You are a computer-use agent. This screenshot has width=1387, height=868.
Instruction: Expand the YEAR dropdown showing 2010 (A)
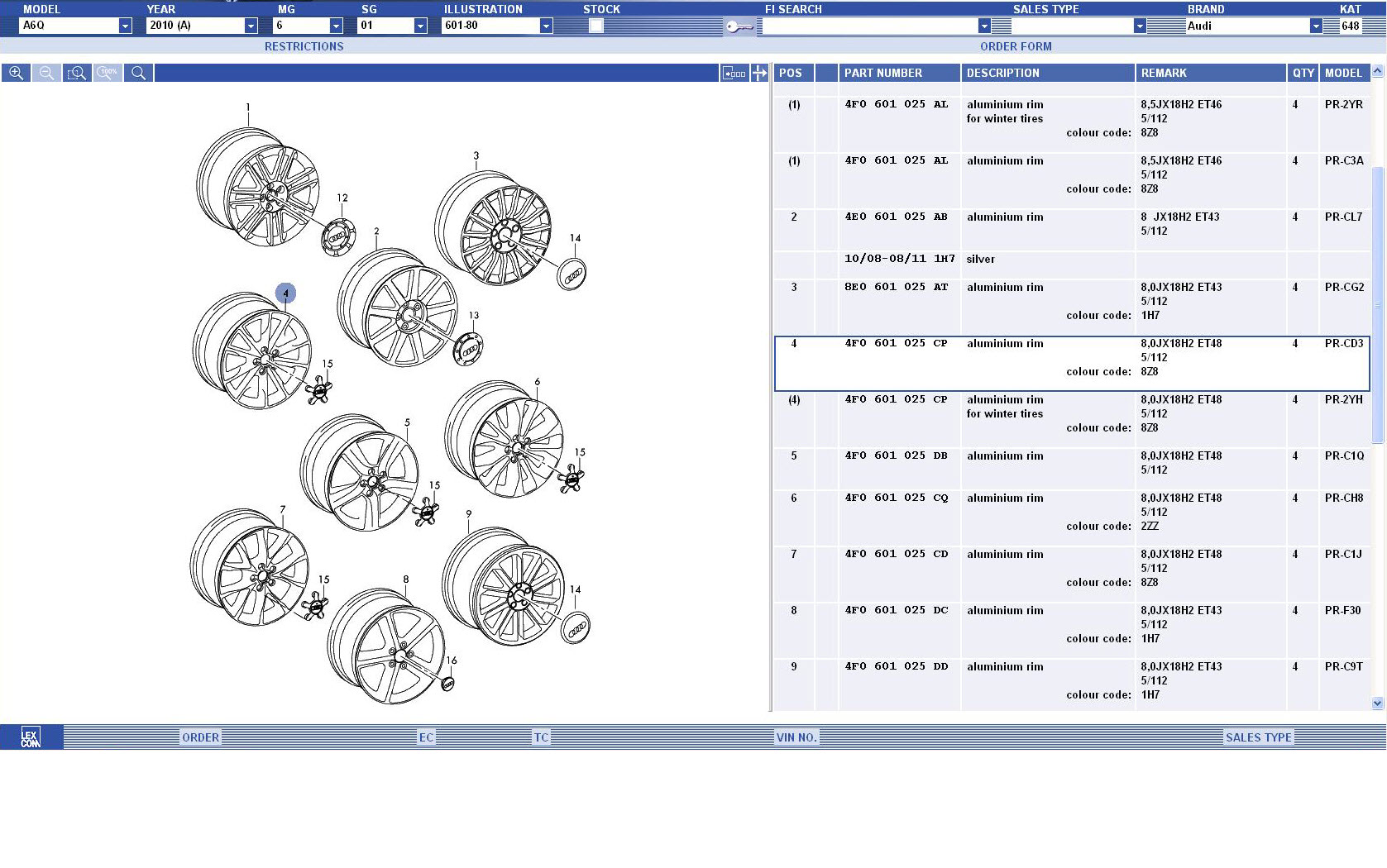coord(251,26)
